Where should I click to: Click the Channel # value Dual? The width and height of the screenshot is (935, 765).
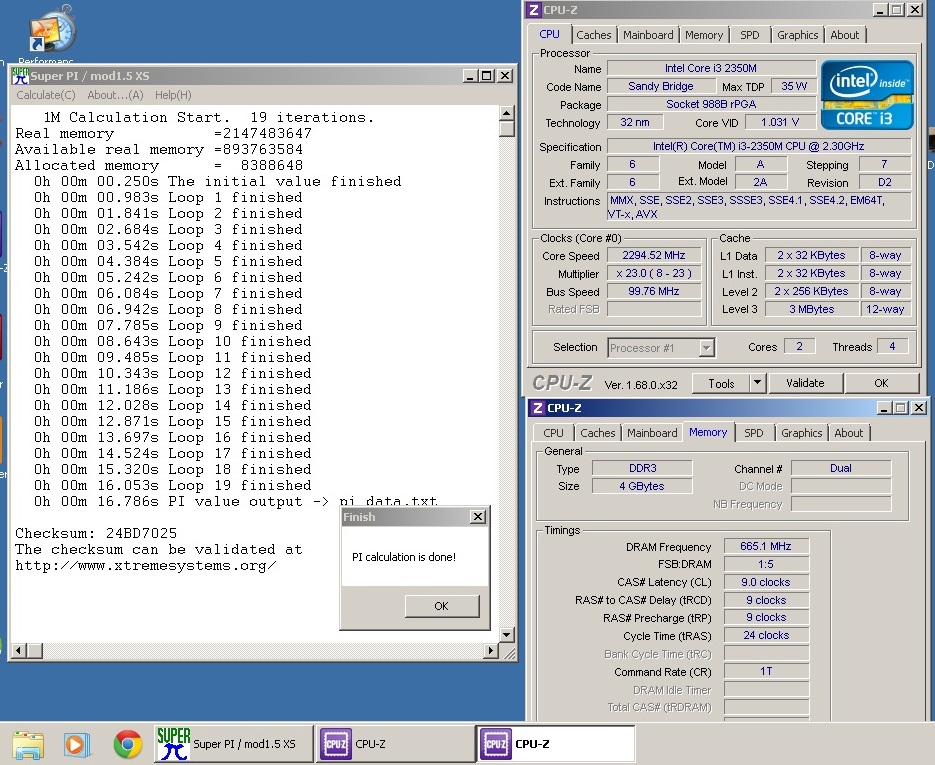pos(841,468)
